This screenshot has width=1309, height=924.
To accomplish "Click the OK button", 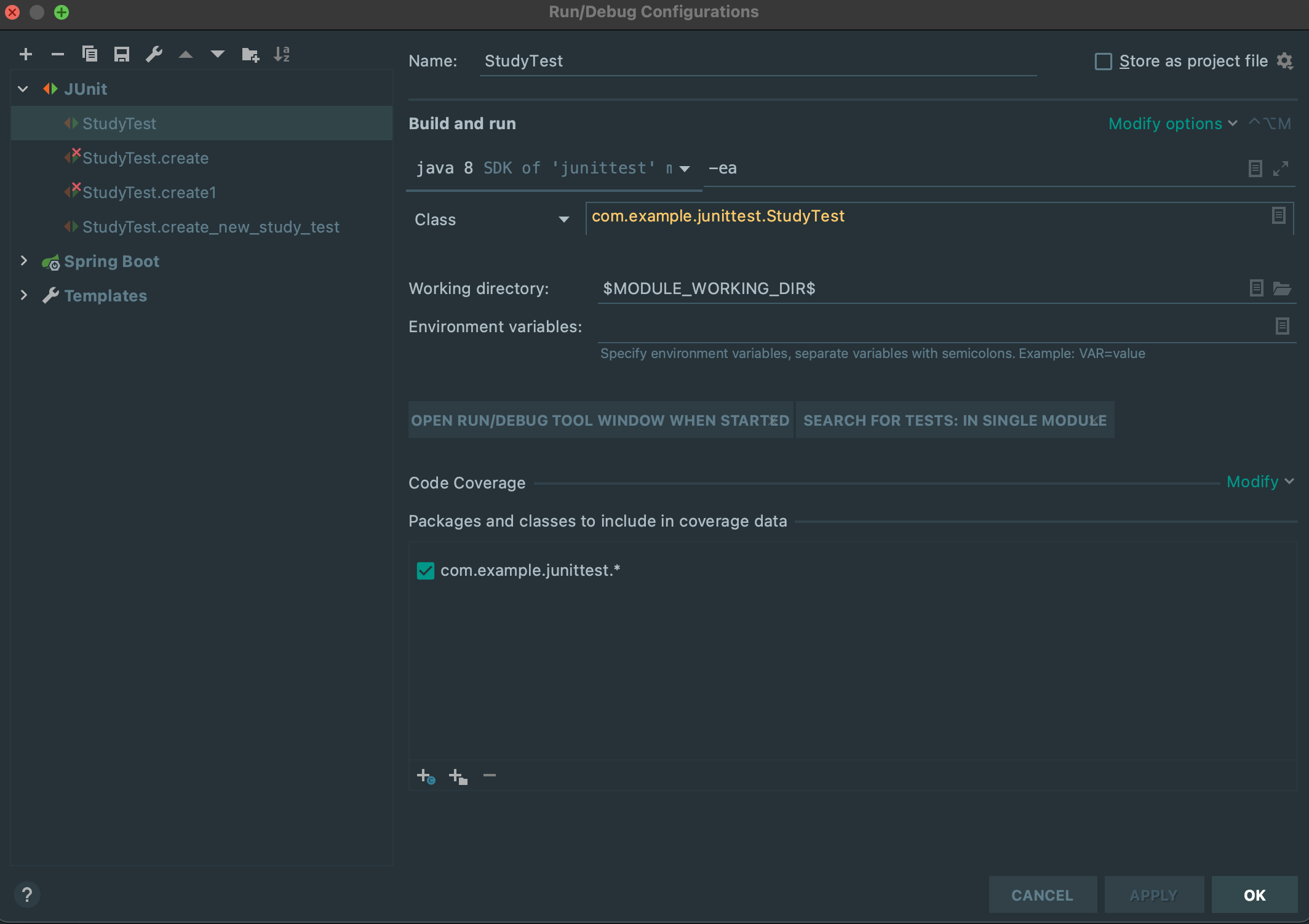I will 1254,895.
